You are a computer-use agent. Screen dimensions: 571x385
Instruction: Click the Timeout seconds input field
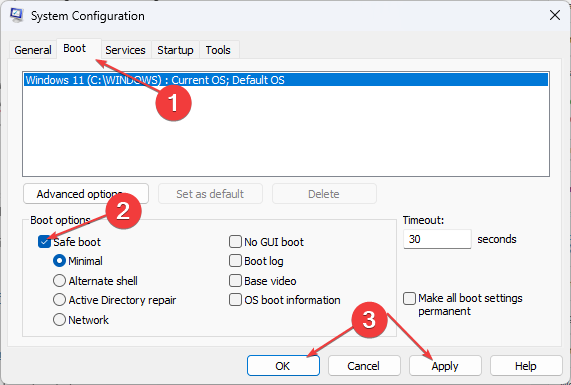pos(437,239)
